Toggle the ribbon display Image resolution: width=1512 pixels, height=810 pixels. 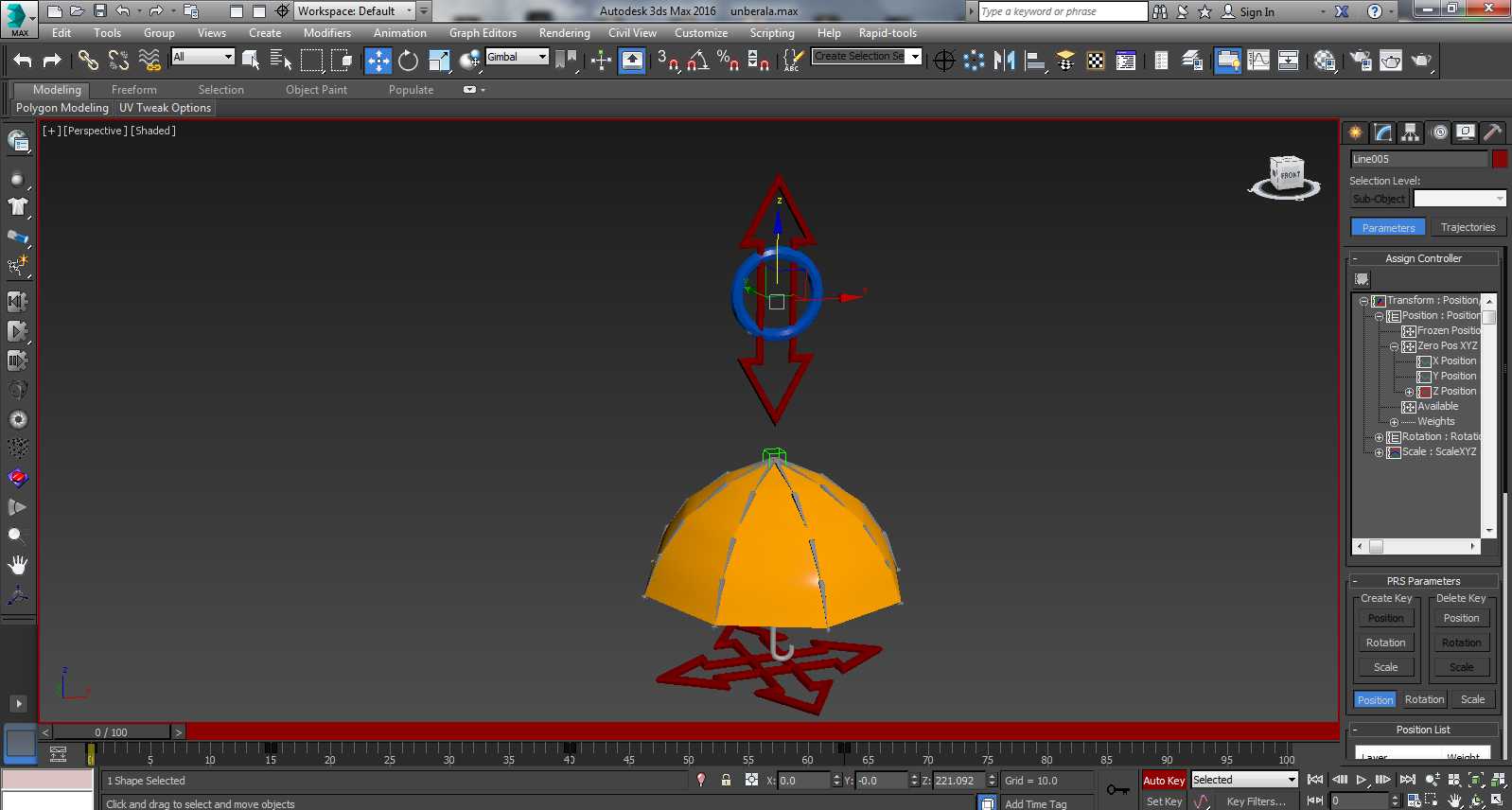pyautogui.click(x=1228, y=61)
